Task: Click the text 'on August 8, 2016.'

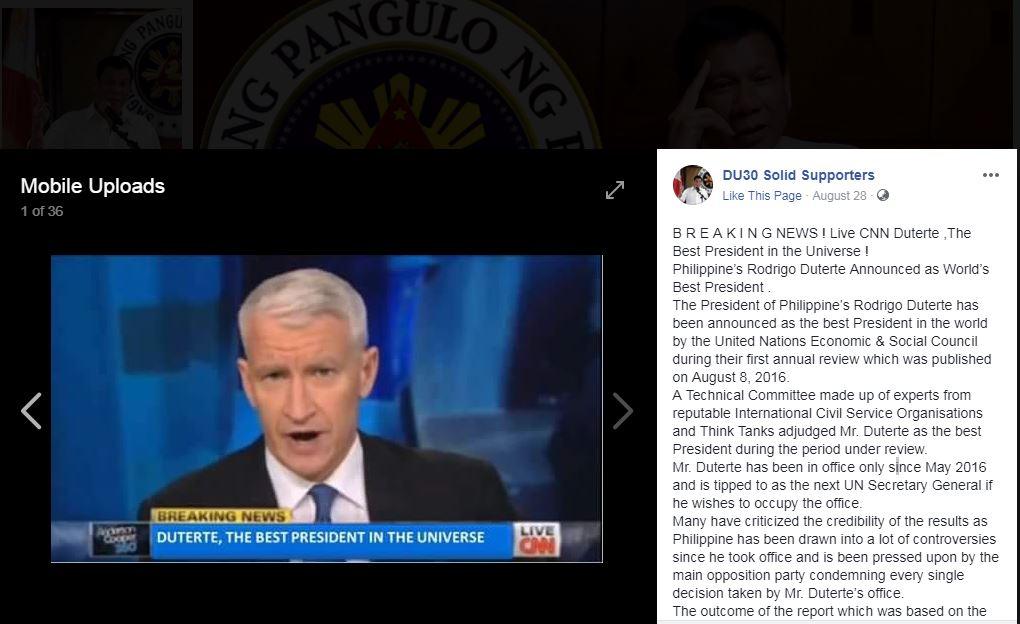Action: tap(731, 377)
